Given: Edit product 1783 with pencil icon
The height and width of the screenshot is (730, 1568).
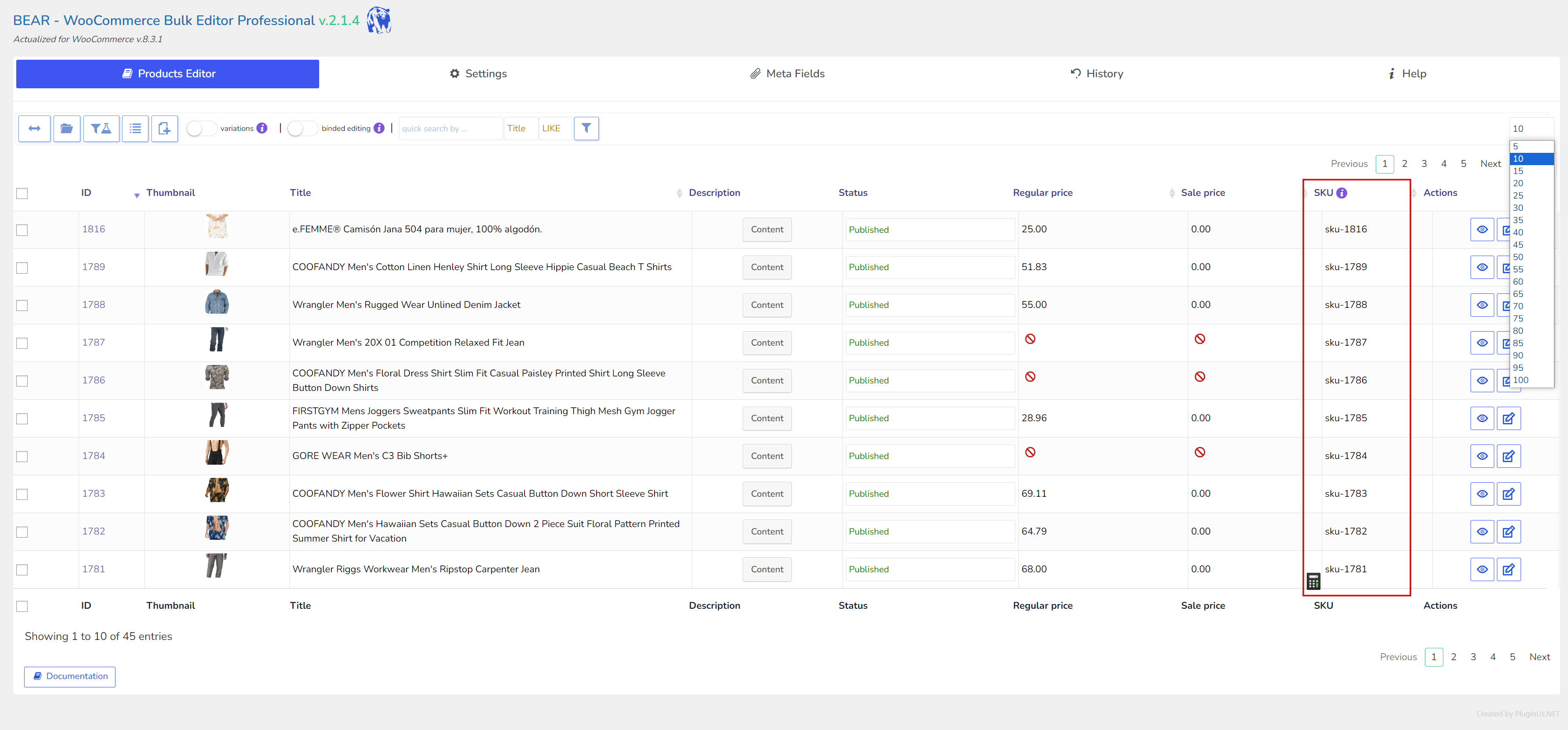Looking at the screenshot, I should pos(1508,494).
